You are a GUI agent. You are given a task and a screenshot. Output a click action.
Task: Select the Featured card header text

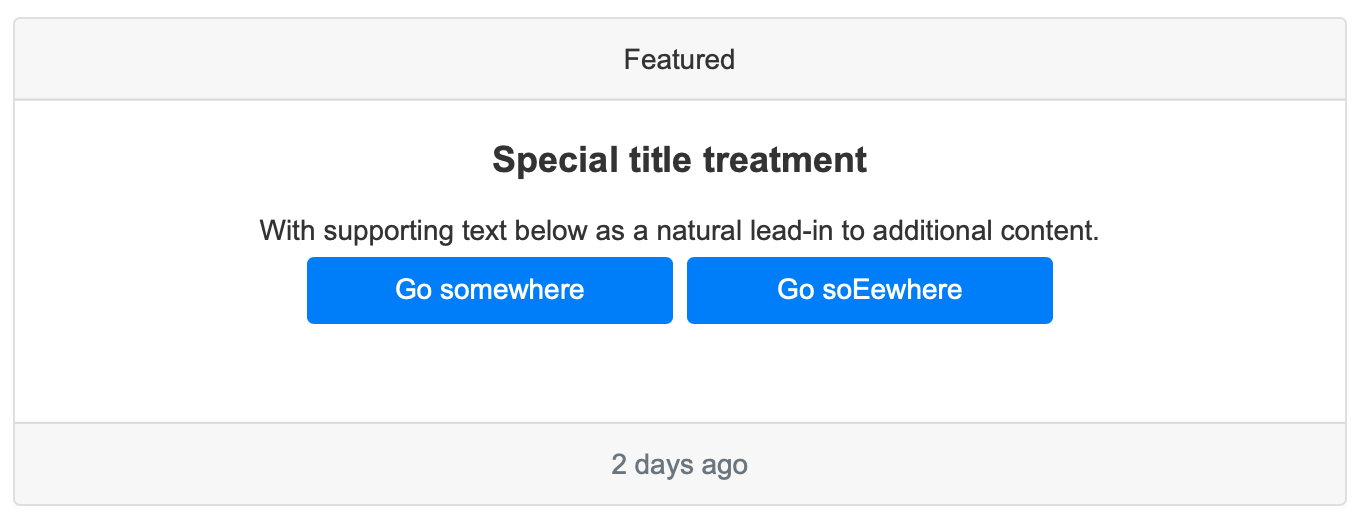[x=679, y=60]
